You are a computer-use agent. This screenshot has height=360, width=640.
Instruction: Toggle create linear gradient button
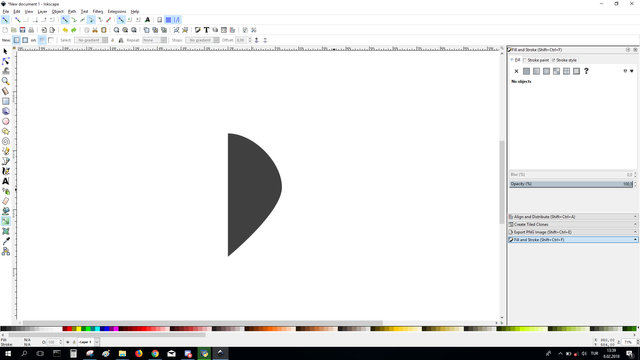point(16,40)
